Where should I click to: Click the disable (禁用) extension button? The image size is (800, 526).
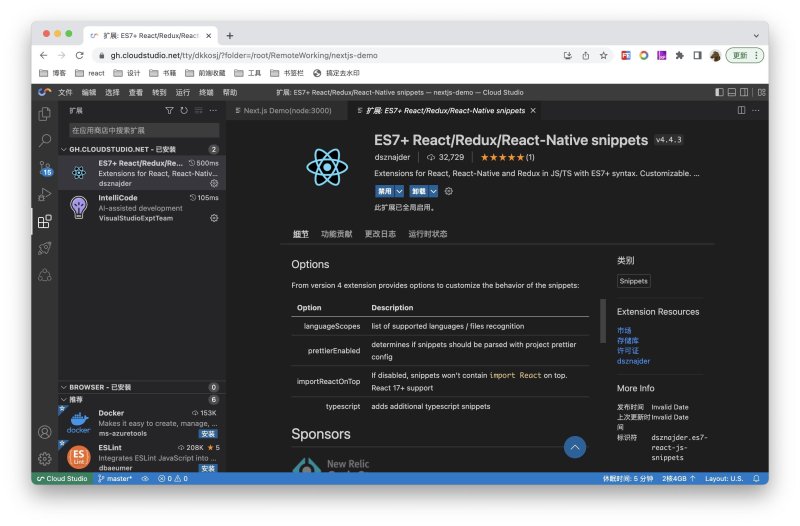pyautogui.click(x=385, y=191)
